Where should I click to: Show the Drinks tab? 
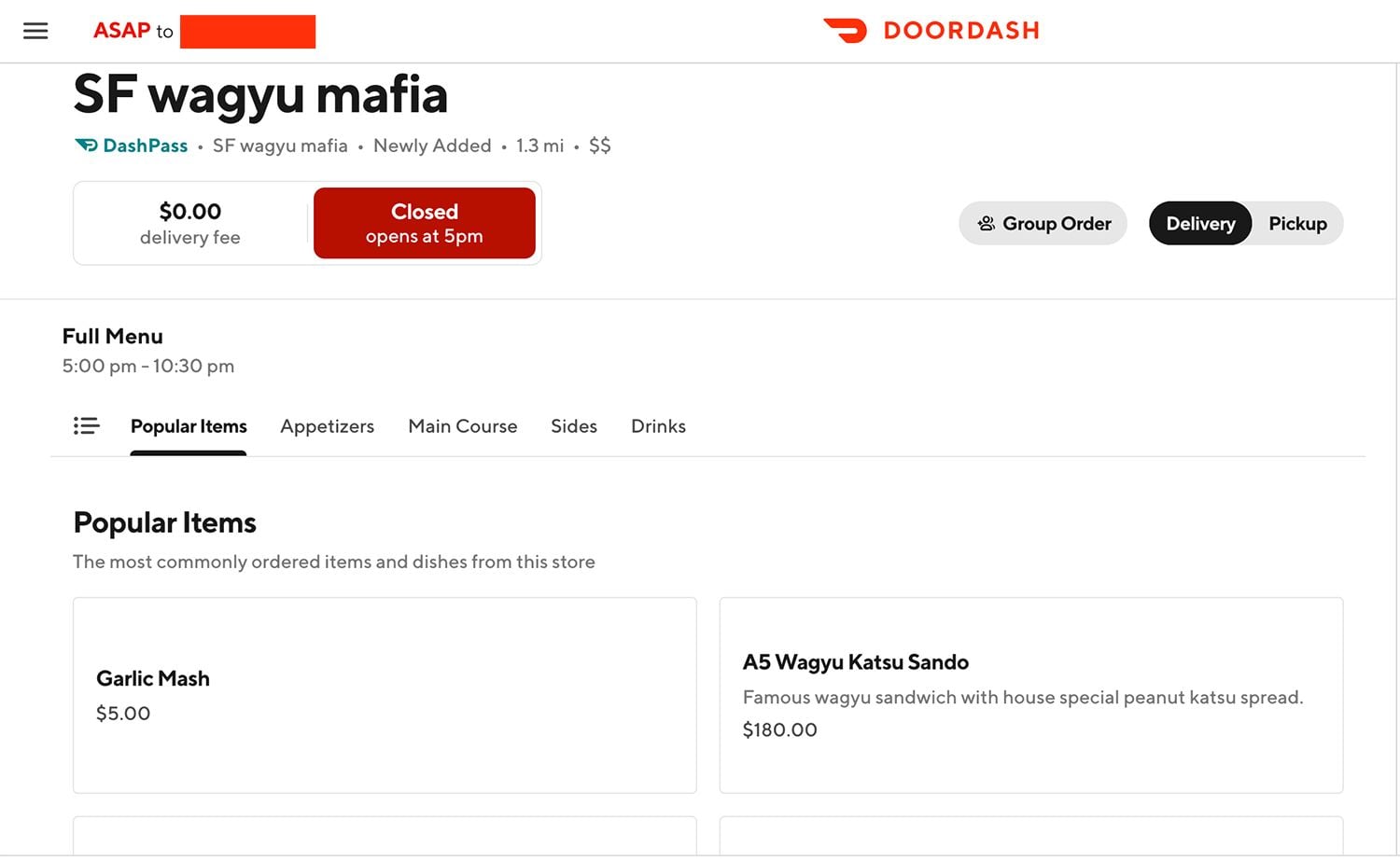coord(658,426)
